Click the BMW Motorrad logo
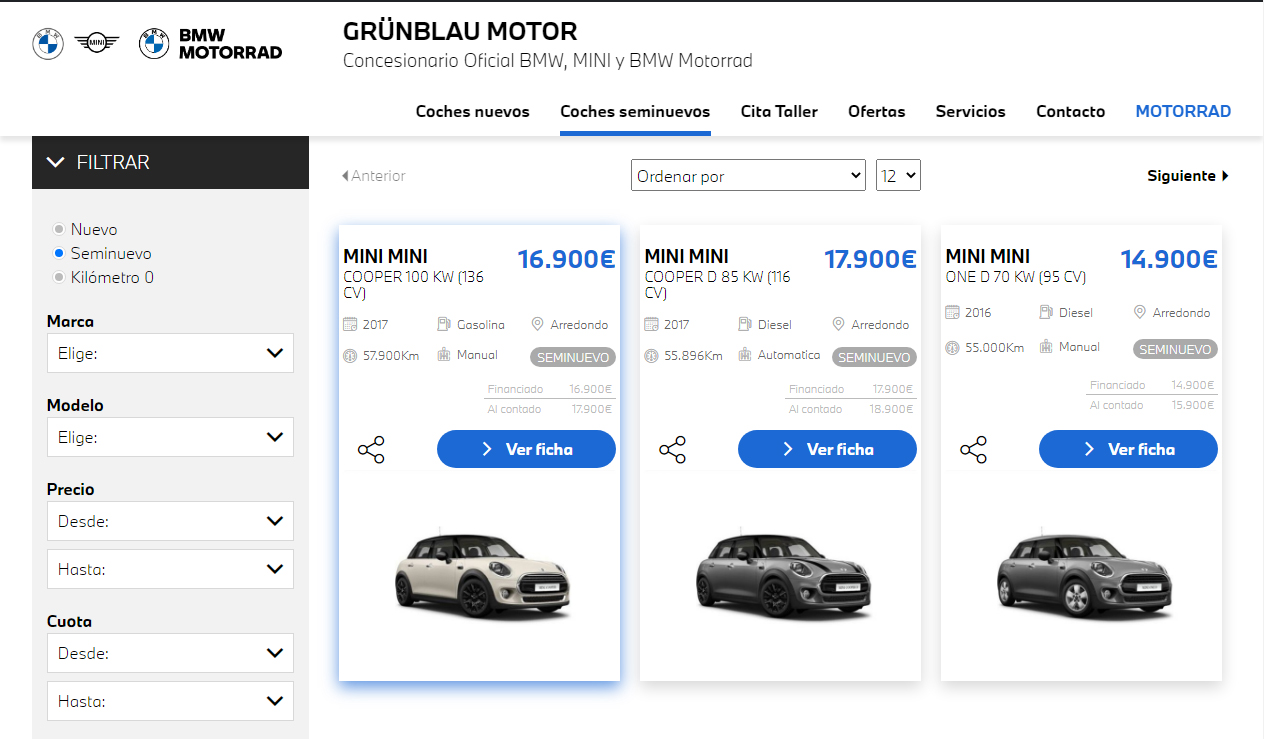 click(x=211, y=43)
